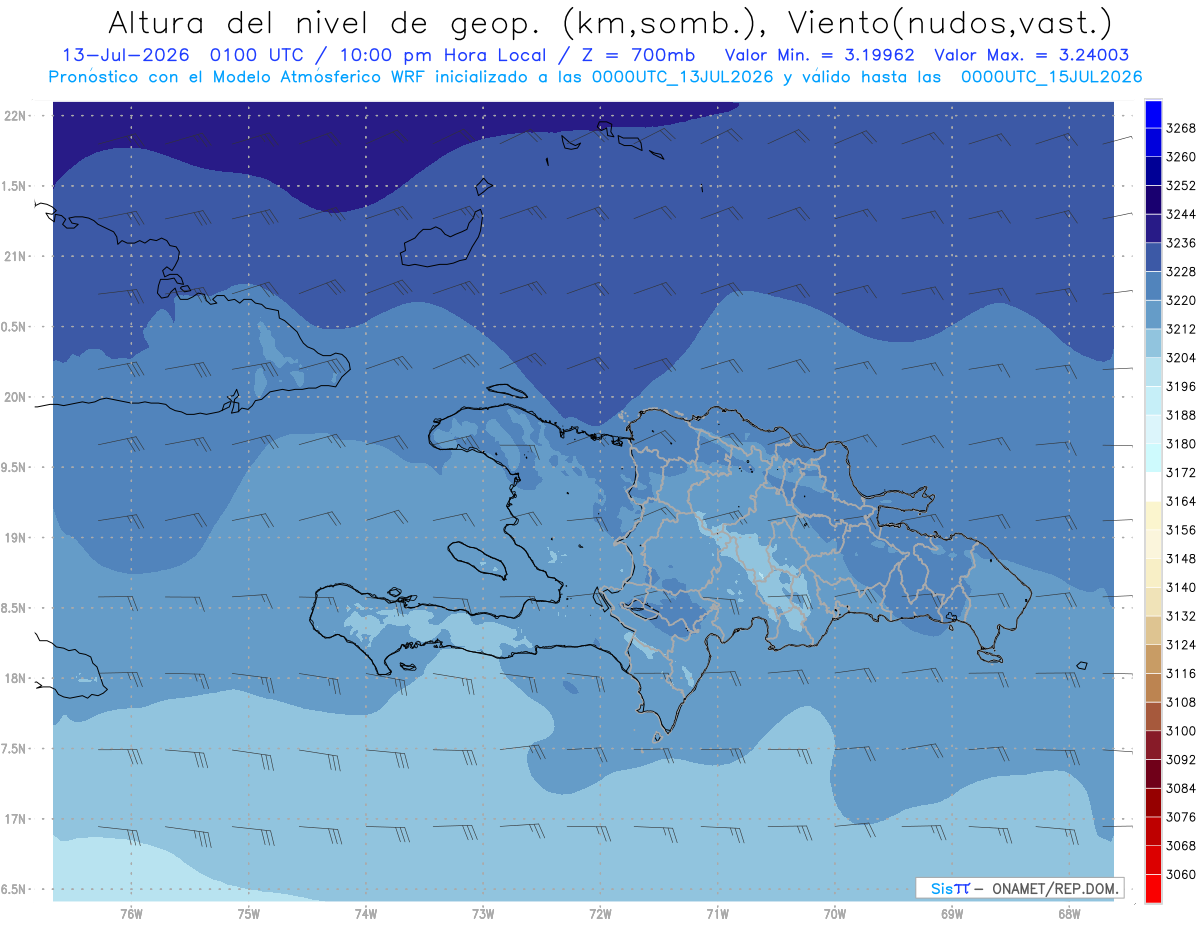Click the 3068 value on the color scale

click(x=1181, y=846)
